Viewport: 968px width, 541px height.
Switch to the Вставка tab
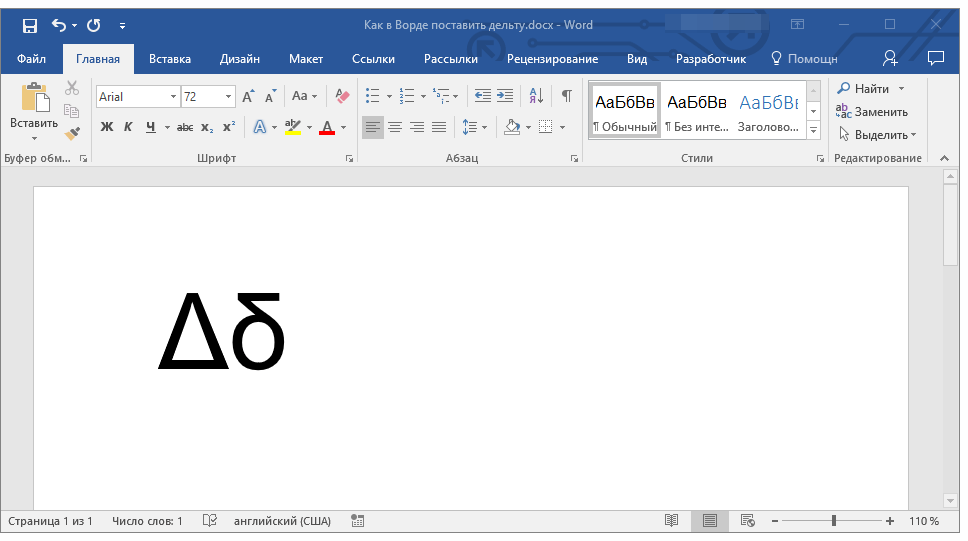170,59
